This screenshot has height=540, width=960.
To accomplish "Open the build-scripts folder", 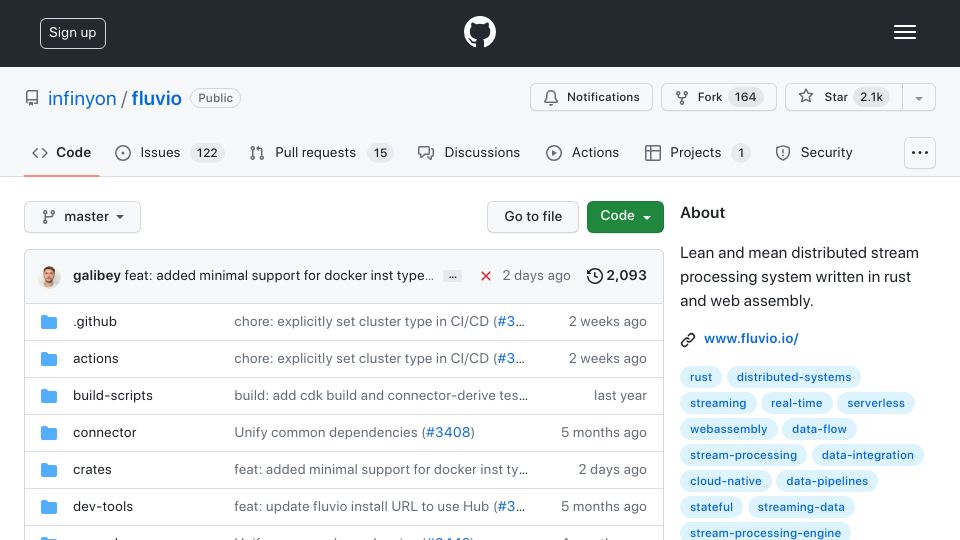I will click(113, 396).
